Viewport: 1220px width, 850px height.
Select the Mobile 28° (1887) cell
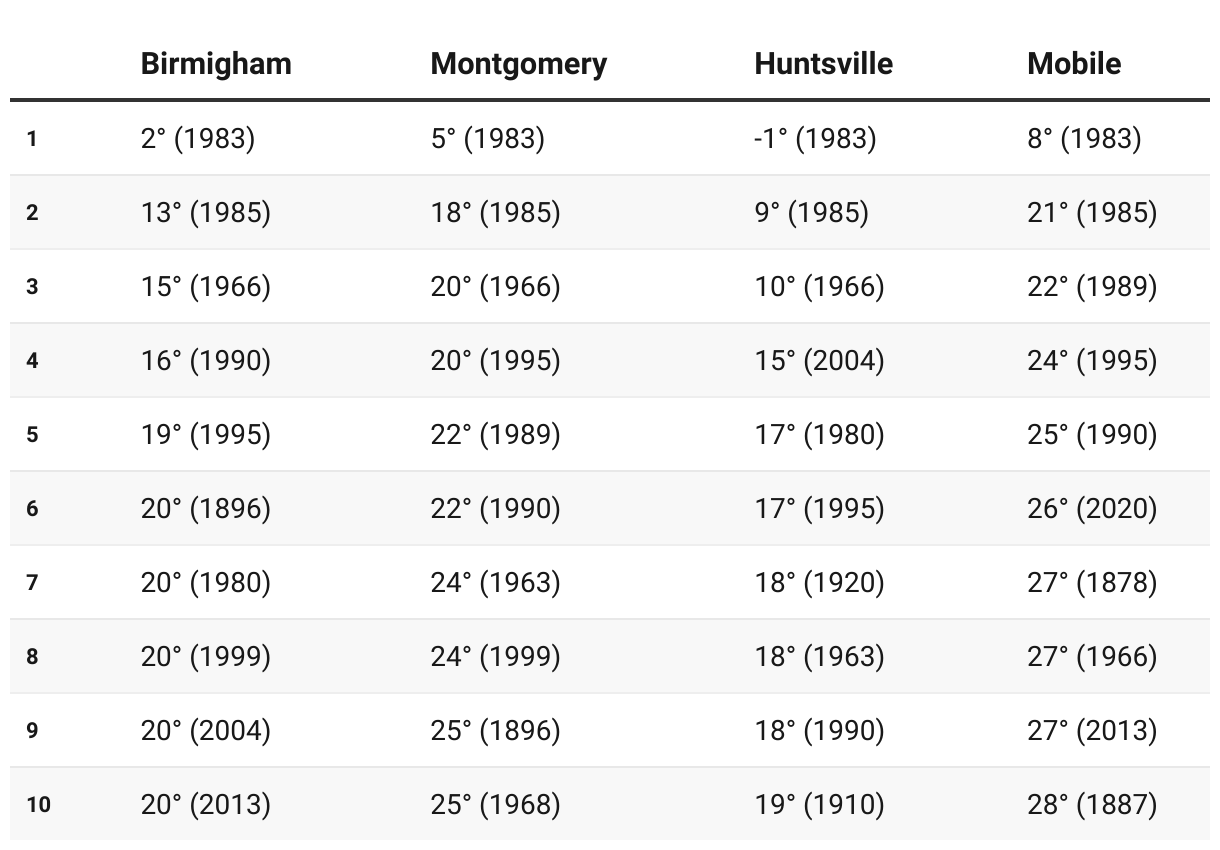1092,804
